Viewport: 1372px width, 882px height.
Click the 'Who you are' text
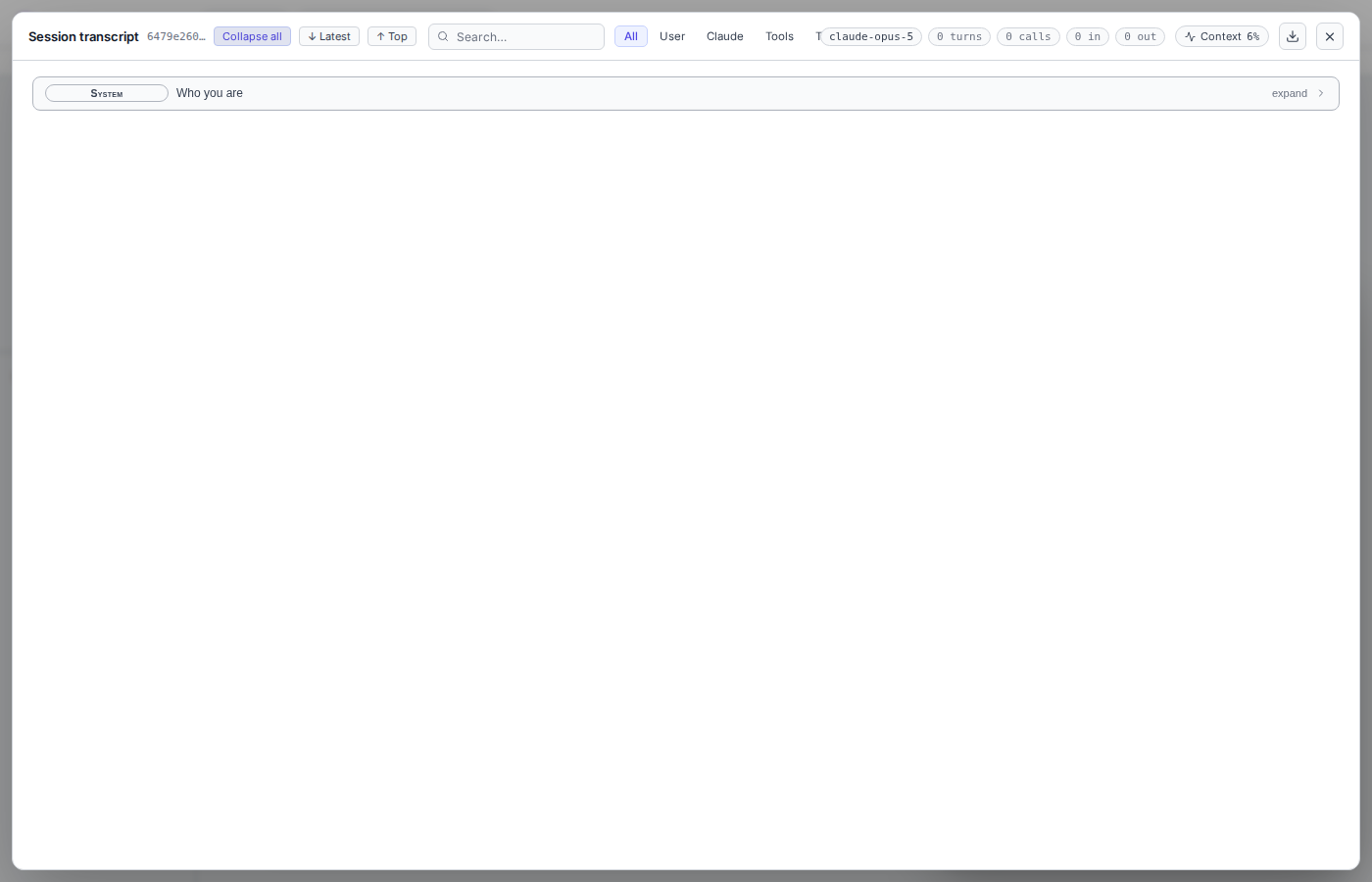(x=210, y=93)
